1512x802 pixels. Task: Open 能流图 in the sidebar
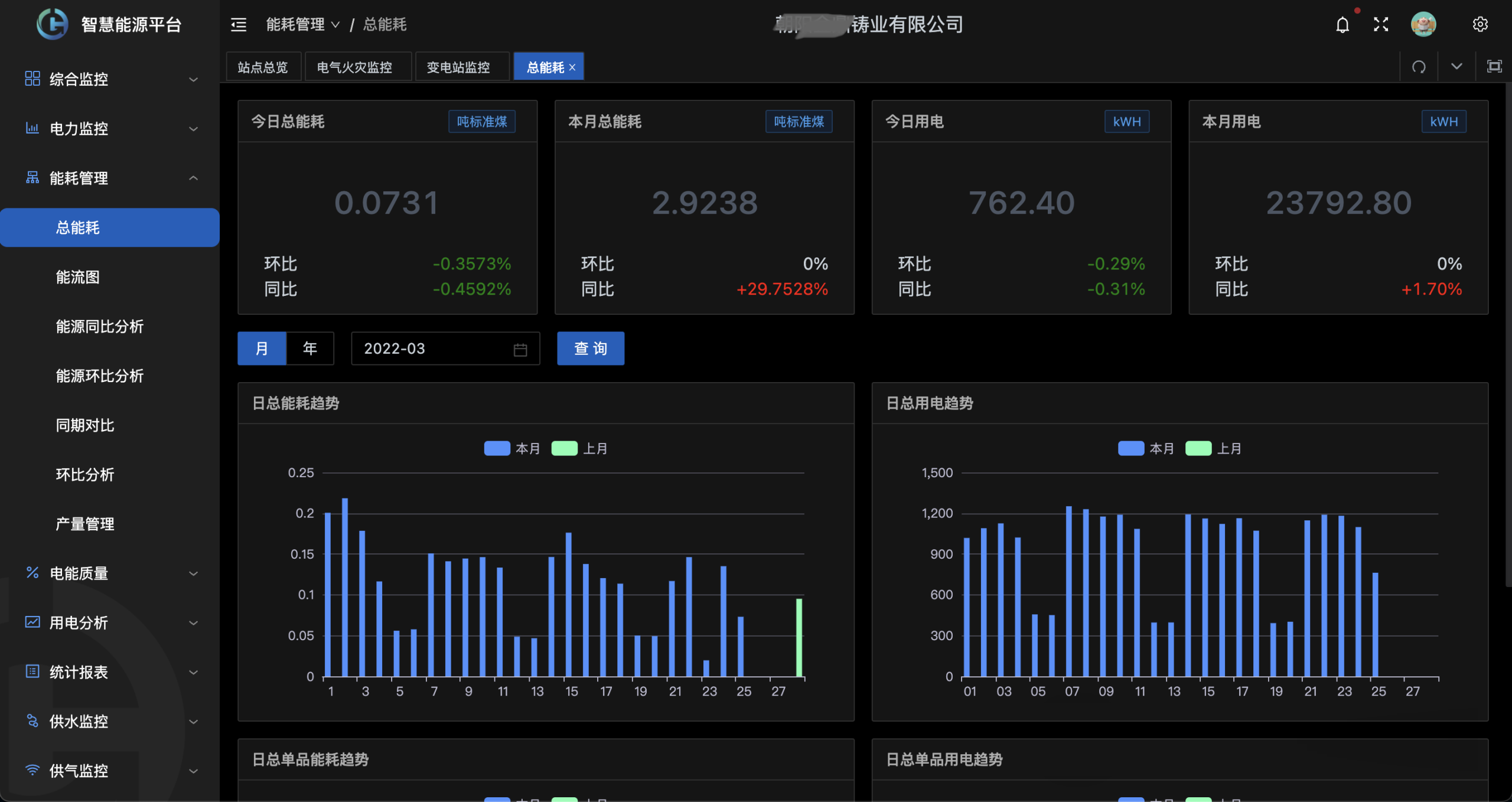(x=77, y=277)
